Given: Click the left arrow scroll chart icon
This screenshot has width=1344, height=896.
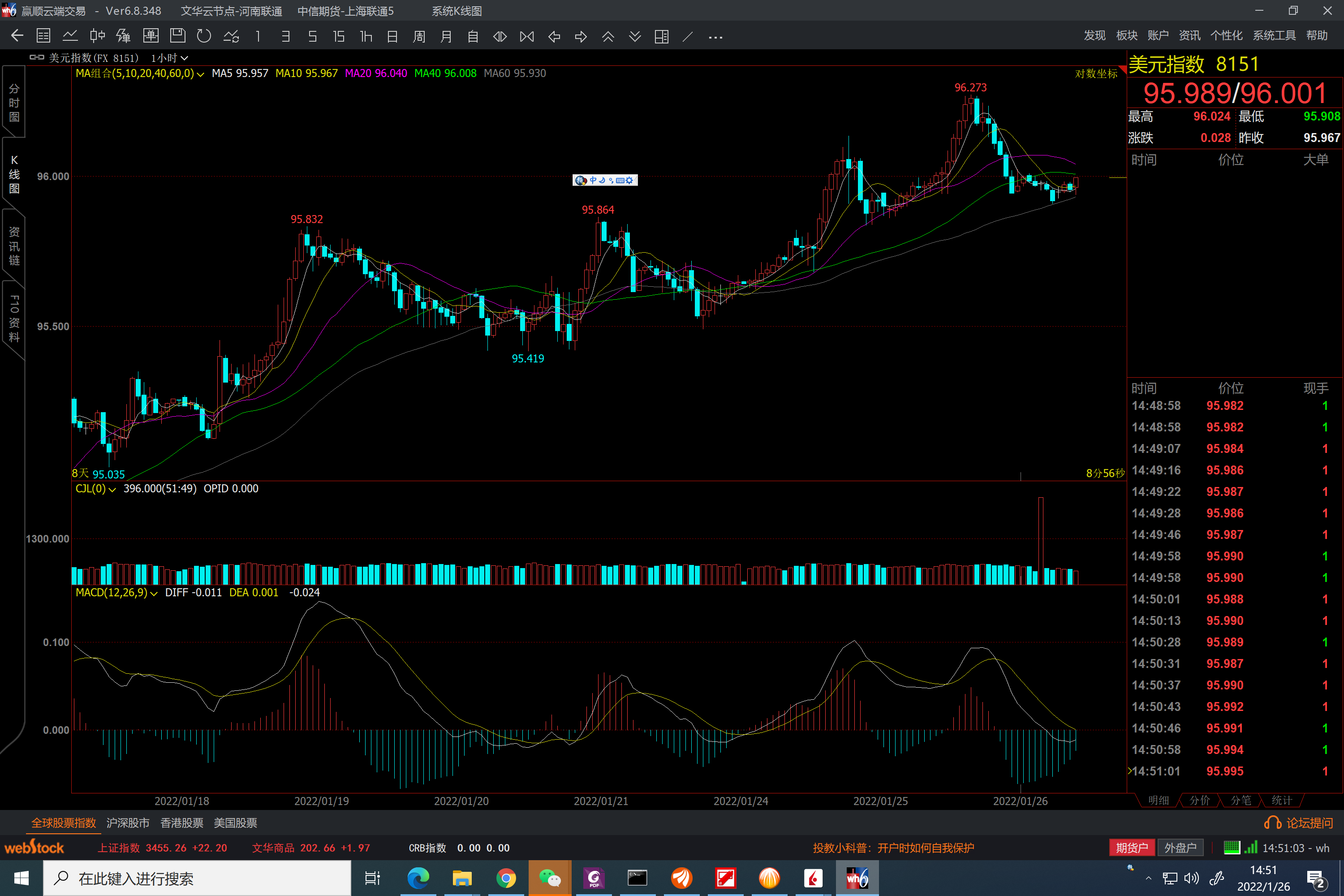Looking at the screenshot, I should (554, 36).
